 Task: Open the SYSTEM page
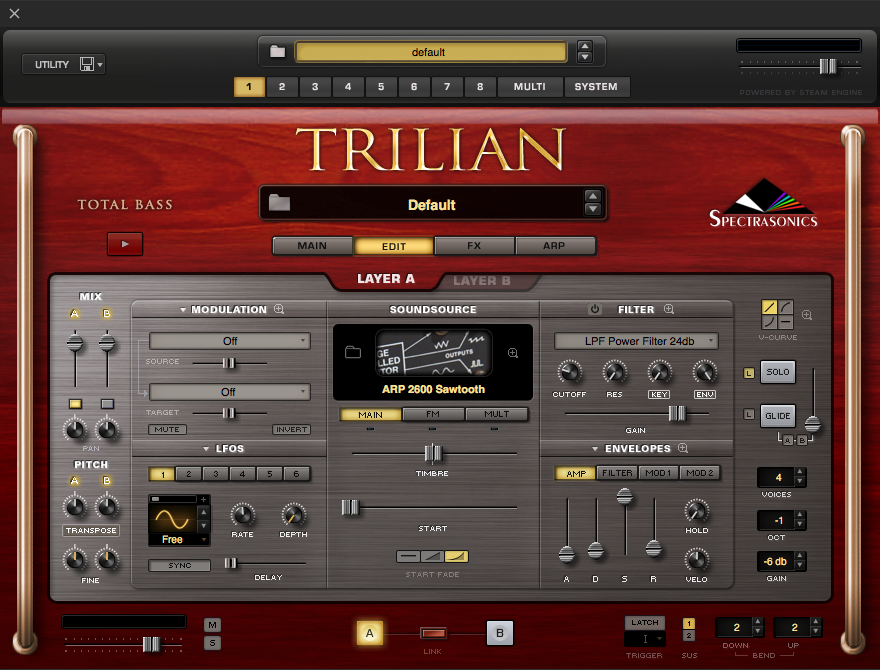point(596,87)
